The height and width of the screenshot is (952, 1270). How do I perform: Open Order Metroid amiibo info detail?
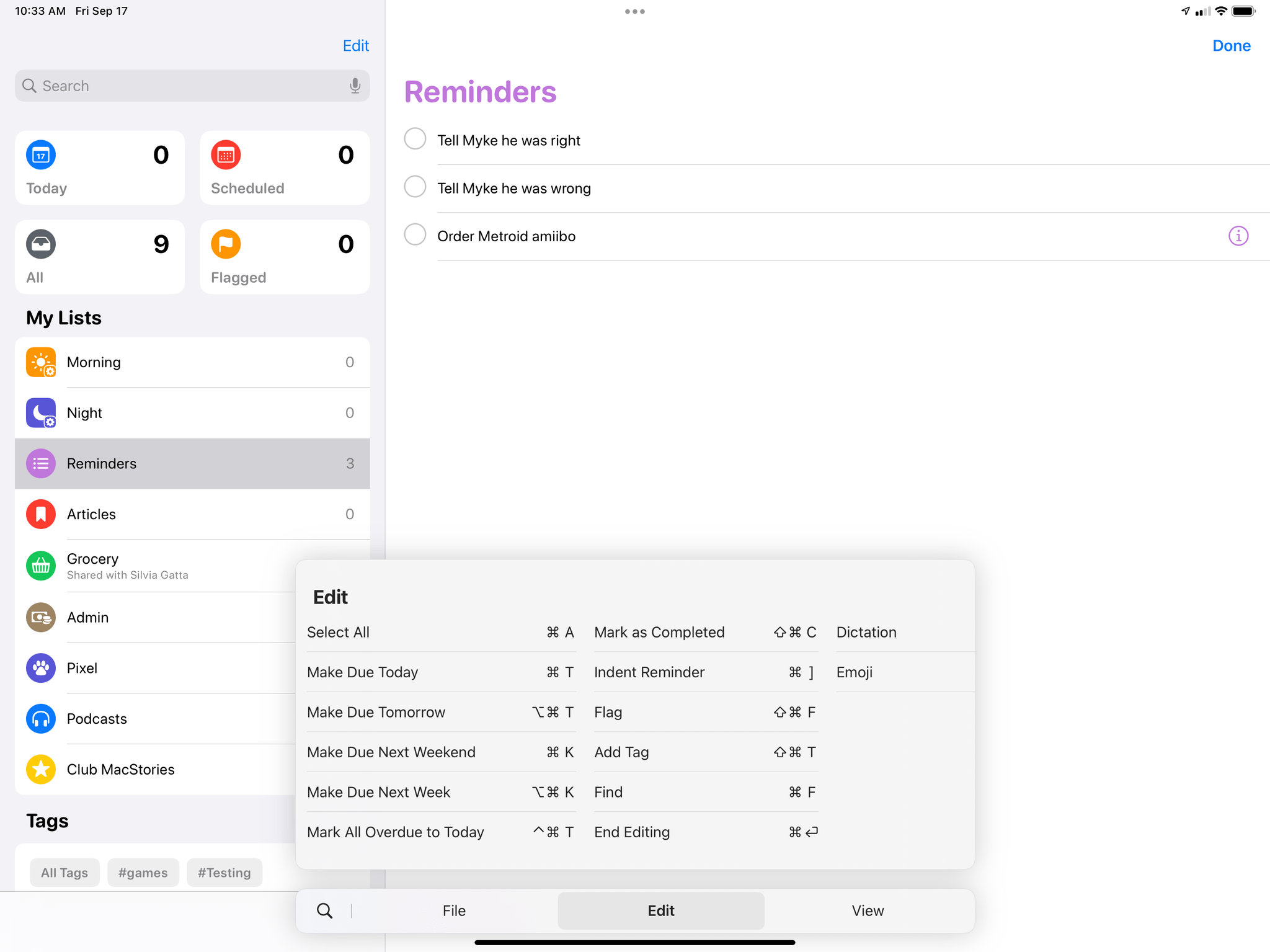(1238, 236)
